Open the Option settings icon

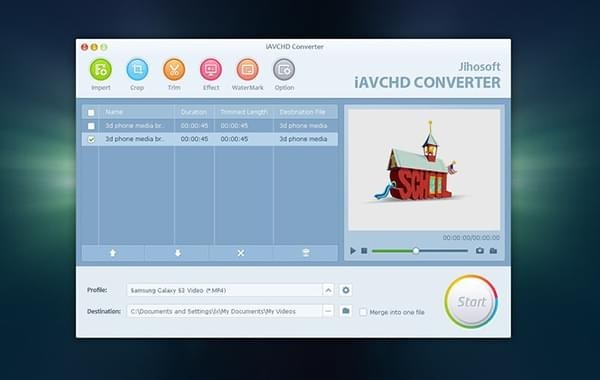[x=284, y=70]
